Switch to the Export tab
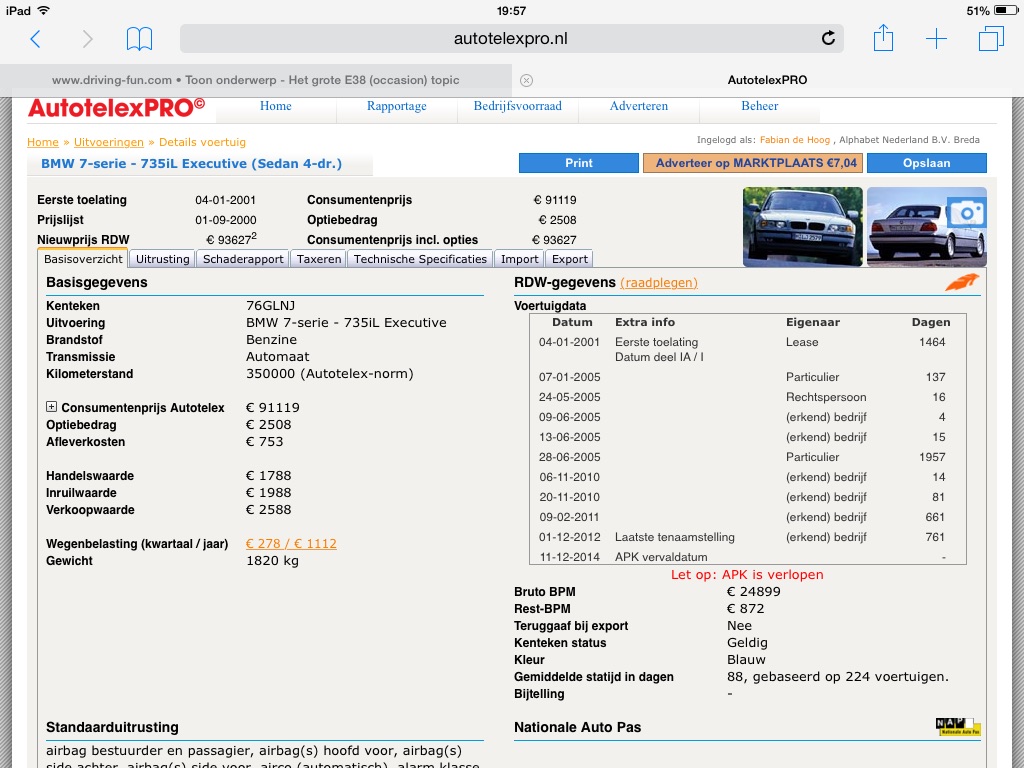 point(569,259)
